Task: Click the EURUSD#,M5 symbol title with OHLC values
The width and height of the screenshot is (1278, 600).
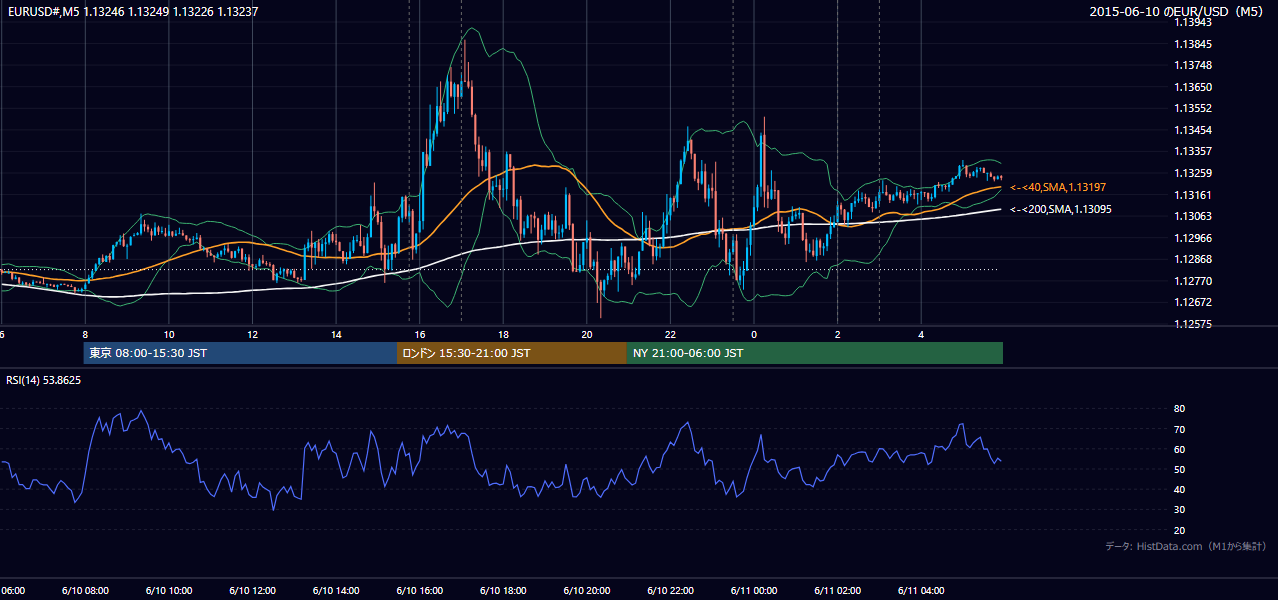Action: (x=131, y=12)
